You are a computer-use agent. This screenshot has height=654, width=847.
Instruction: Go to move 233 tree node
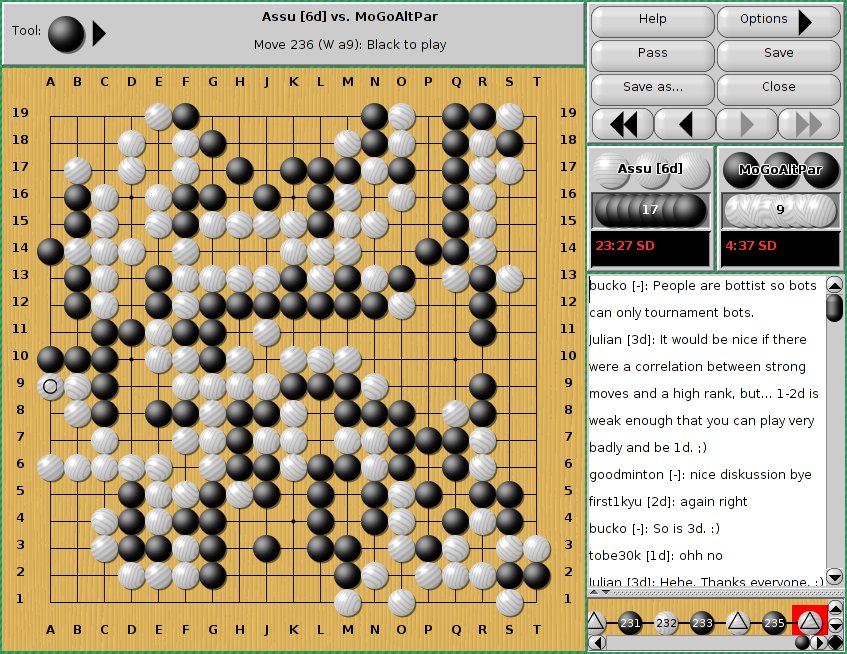[x=702, y=623]
